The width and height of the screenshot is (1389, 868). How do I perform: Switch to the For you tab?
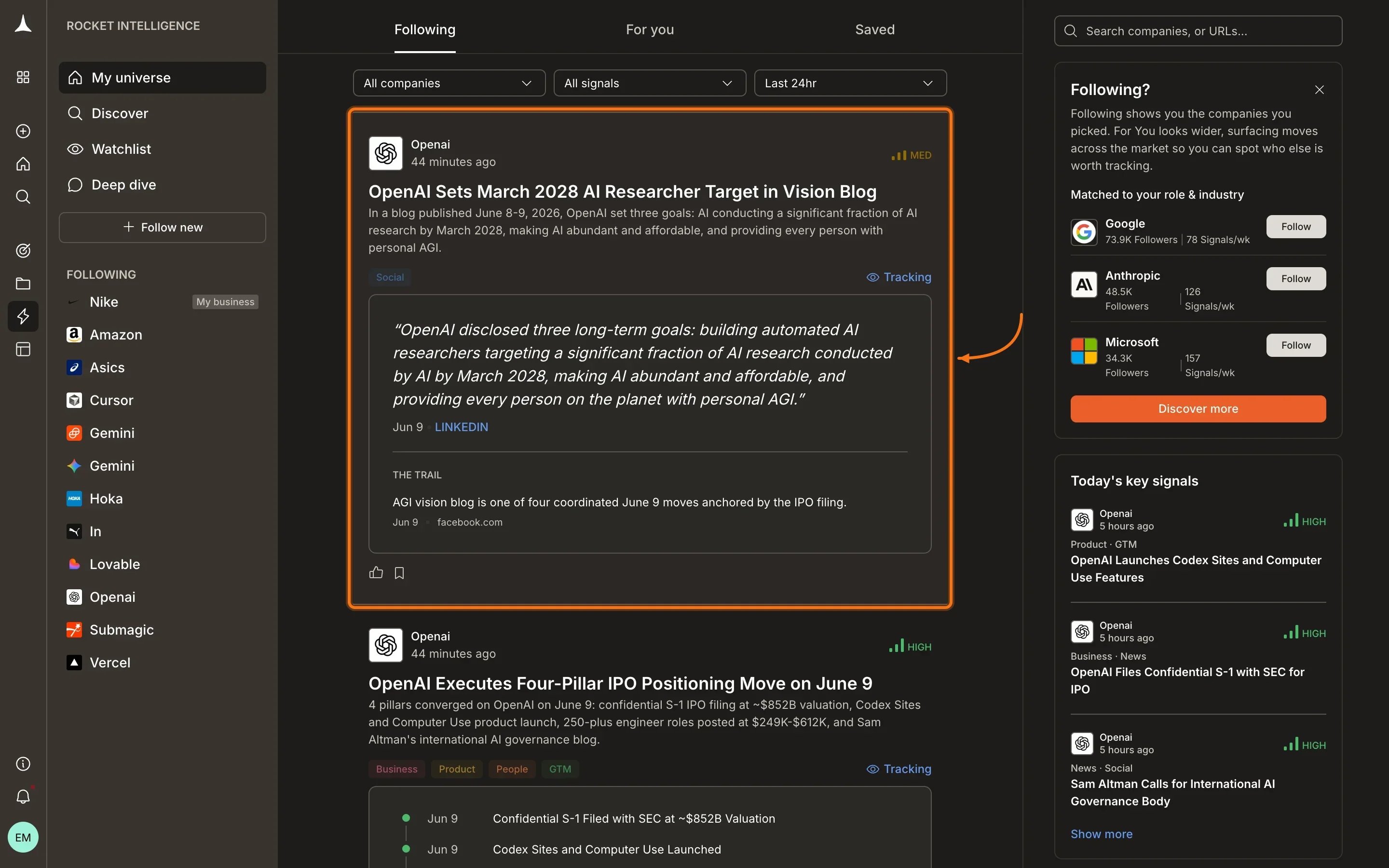650,29
